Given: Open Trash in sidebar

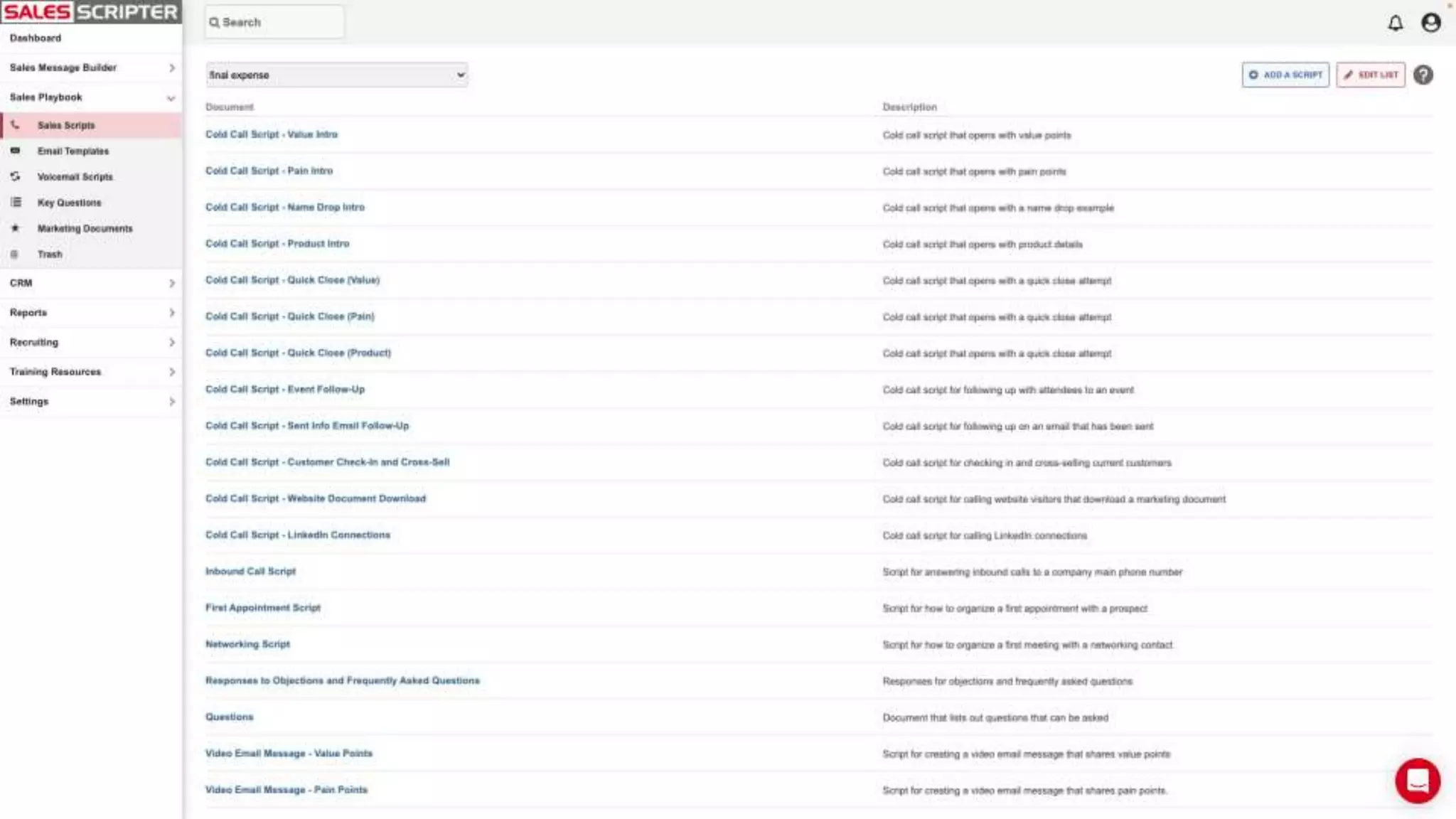Looking at the screenshot, I should point(91,254).
